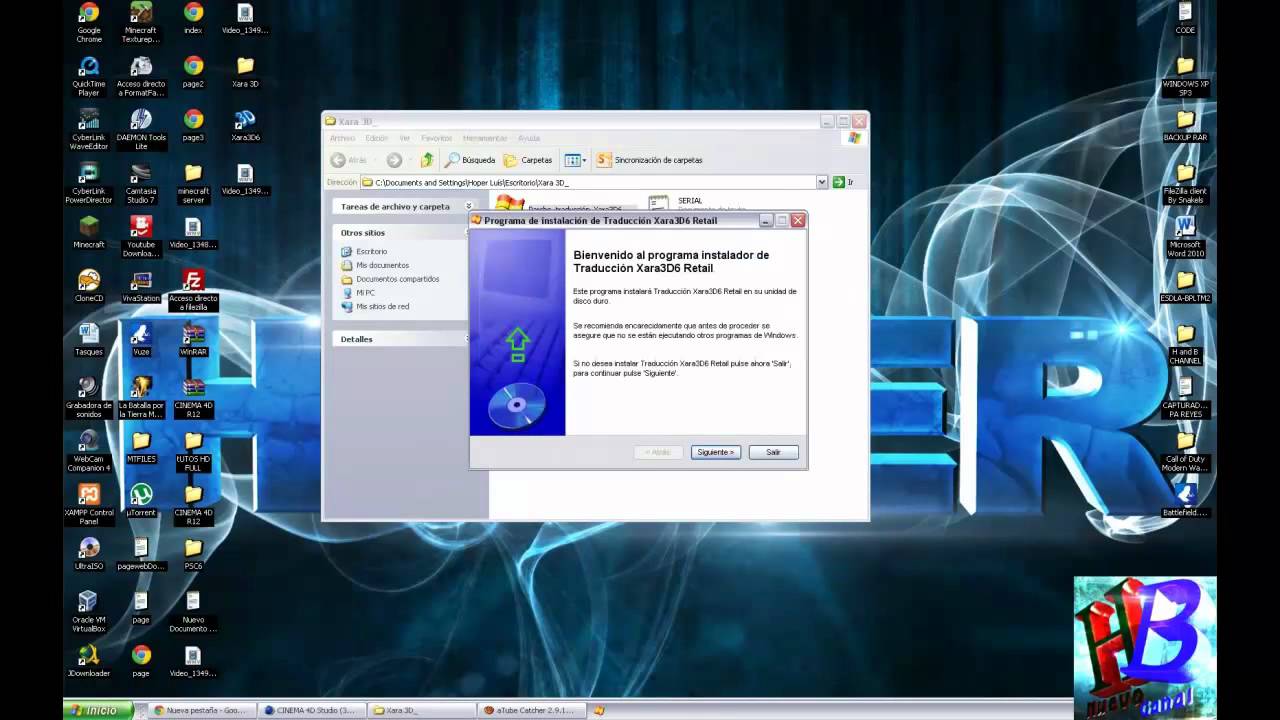Image resolution: width=1280 pixels, height=720 pixels.
Task: Open the Inicio start button
Action: [x=96, y=711]
